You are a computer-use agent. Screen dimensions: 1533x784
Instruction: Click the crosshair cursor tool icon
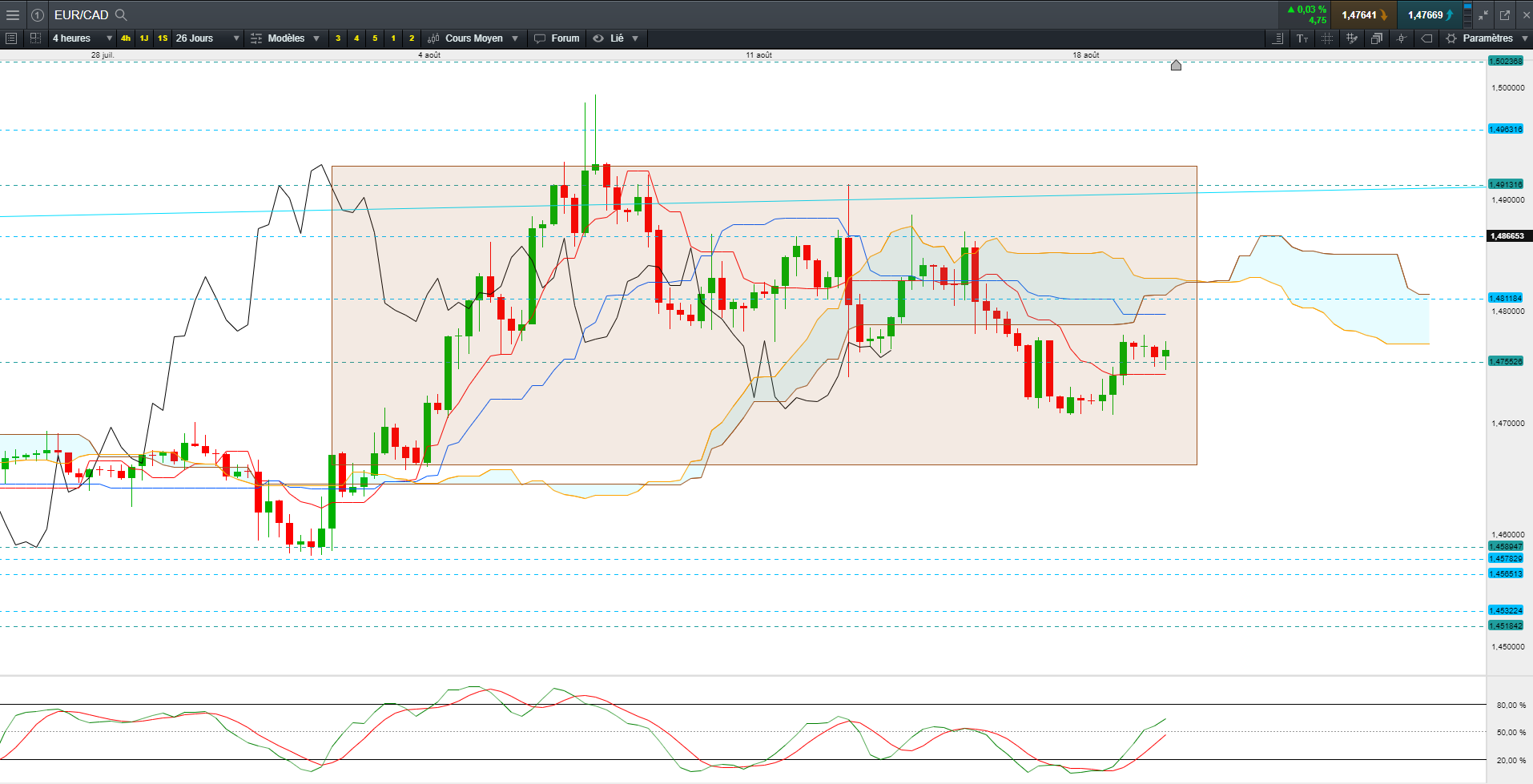tap(1402, 38)
